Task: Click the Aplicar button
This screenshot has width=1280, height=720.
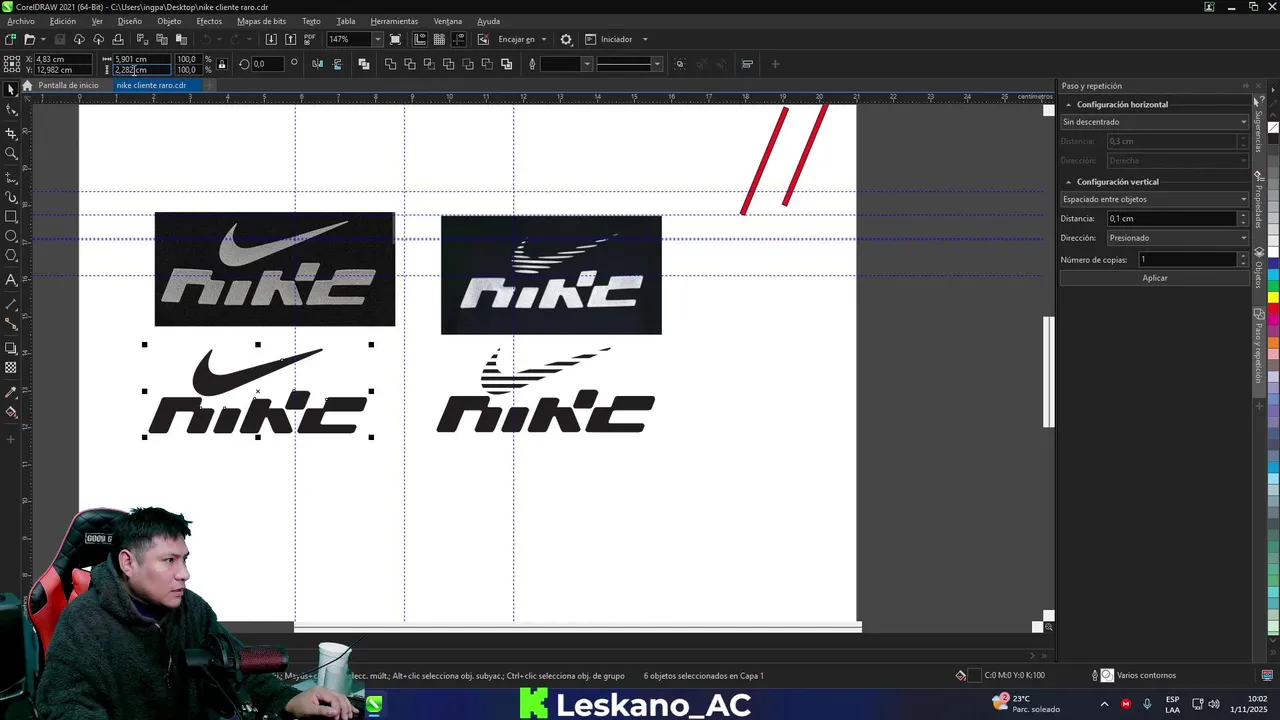Action: pyautogui.click(x=1155, y=278)
